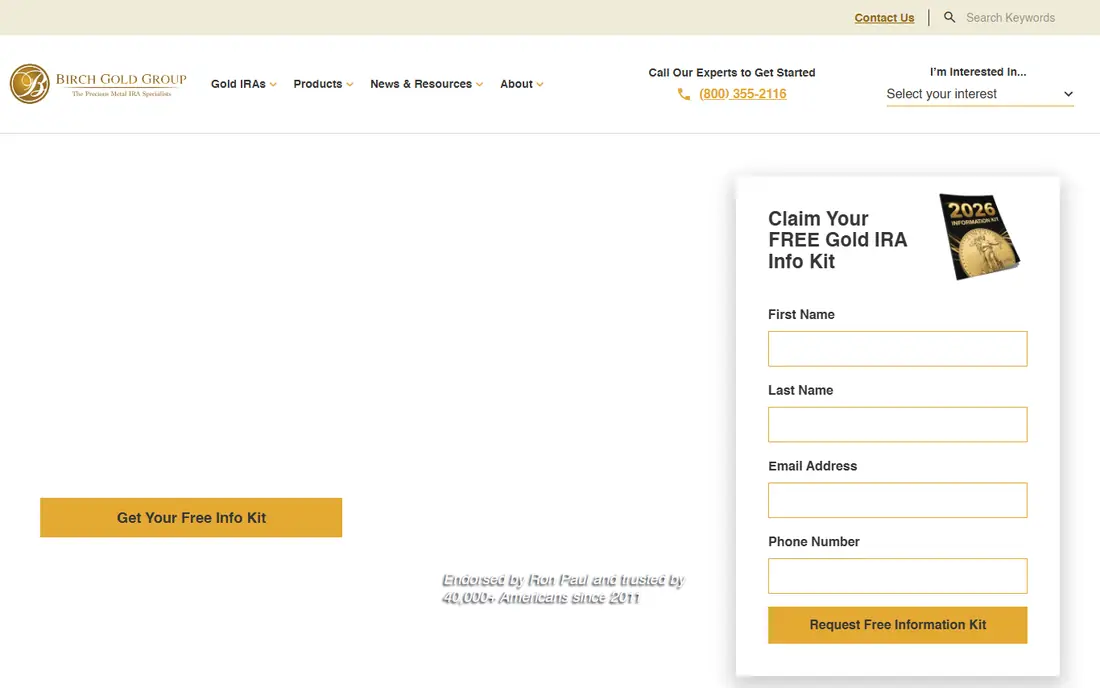Submit Request Free Information Kit button
The image size is (1100, 688).
[x=897, y=625]
